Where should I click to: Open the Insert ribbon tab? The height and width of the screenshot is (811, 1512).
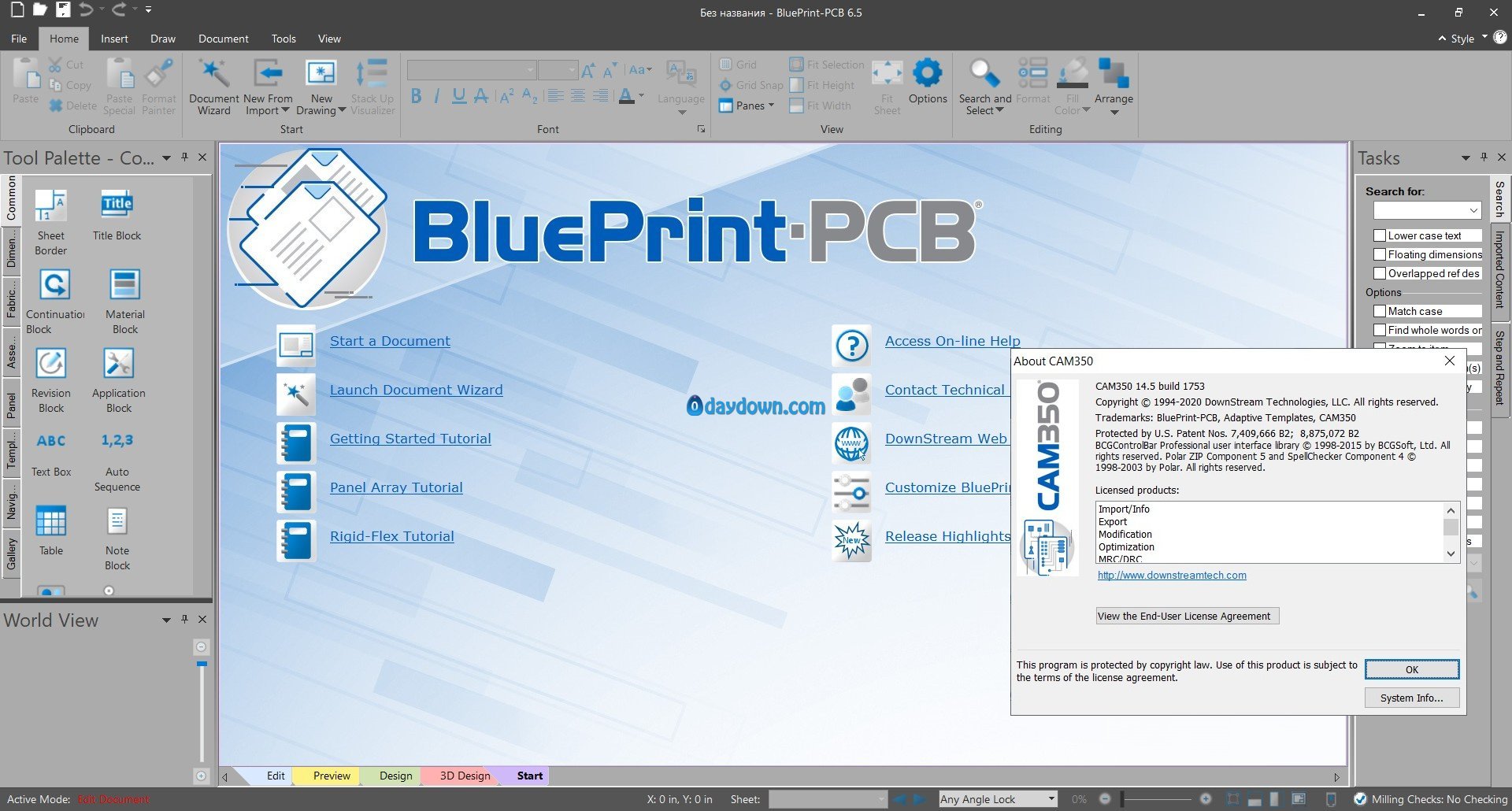114,39
